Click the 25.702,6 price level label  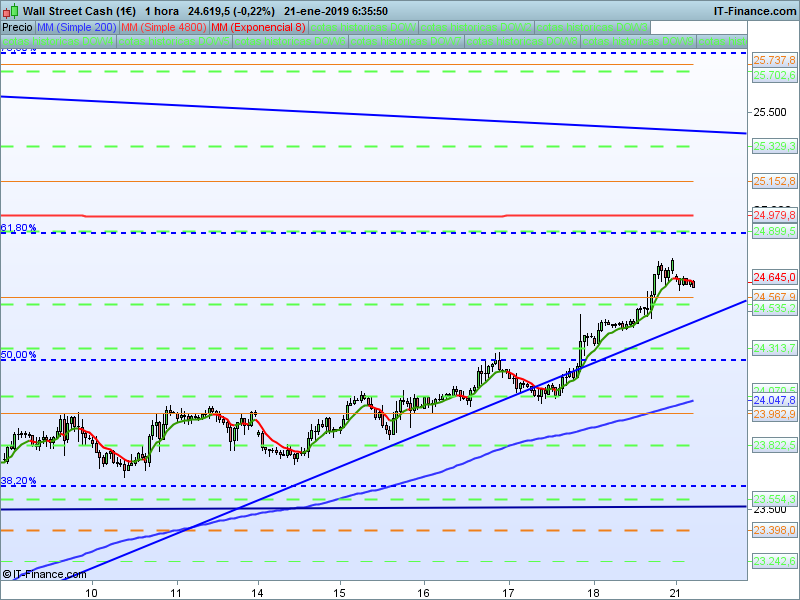tap(774, 76)
